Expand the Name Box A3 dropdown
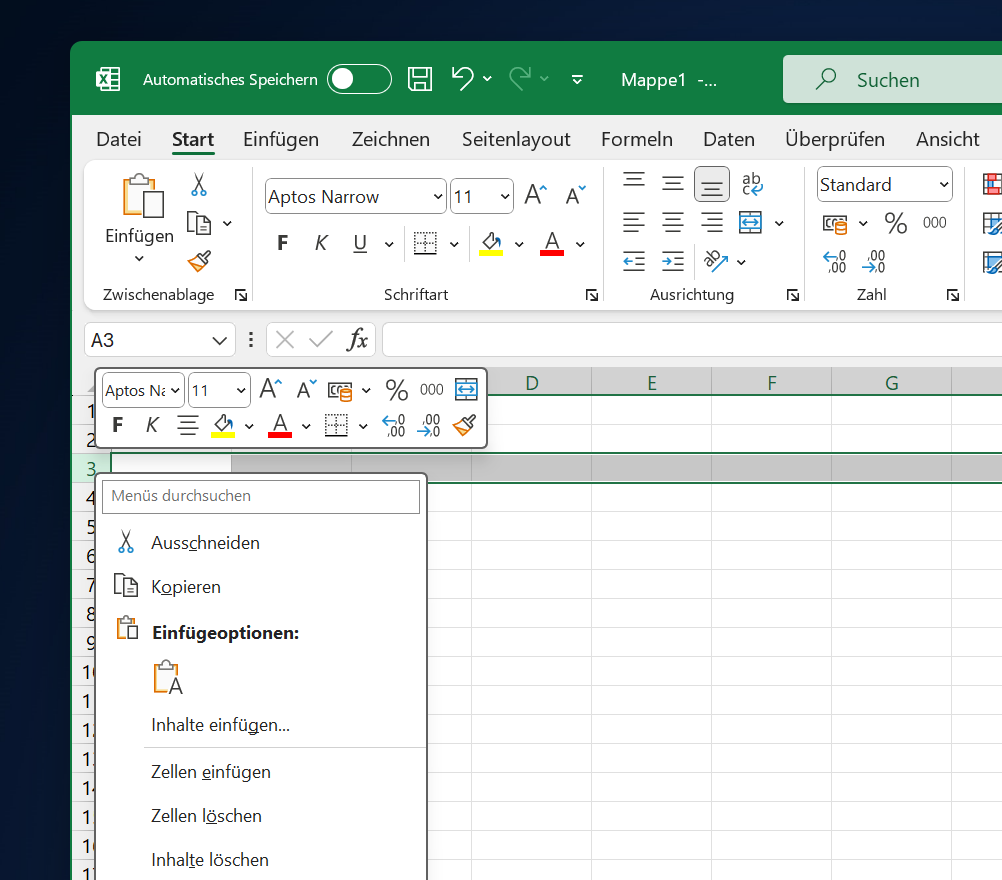Viewport: 1002px width, 880px height. [x=219, y=341]
